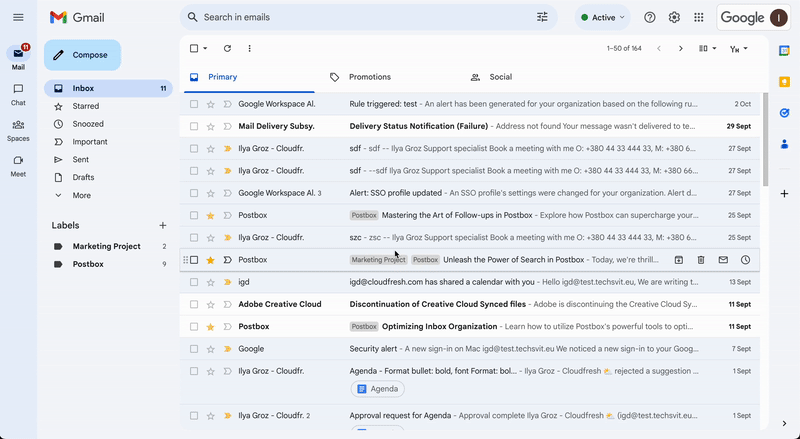Click the Gmail logo
Viewport: 800px width, 439px height.
point(77,17)
